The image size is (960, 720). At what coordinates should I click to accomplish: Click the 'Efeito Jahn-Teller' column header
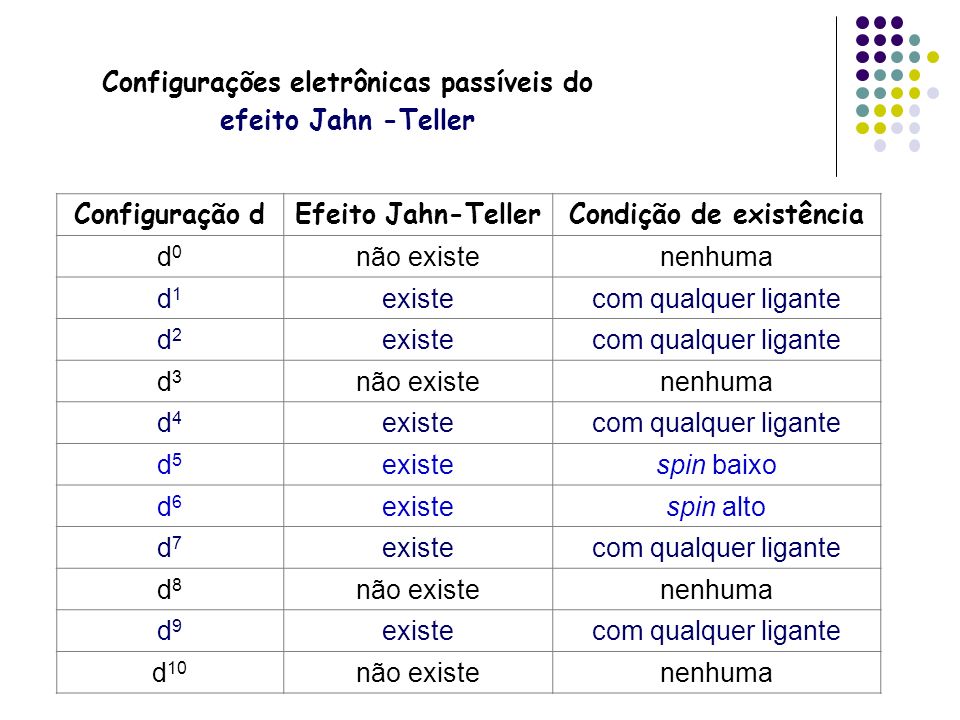point(418,215)
